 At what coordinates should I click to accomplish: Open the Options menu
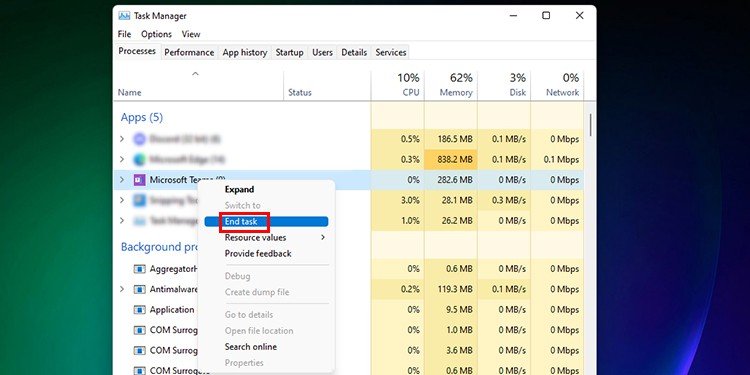click(156, 34)
